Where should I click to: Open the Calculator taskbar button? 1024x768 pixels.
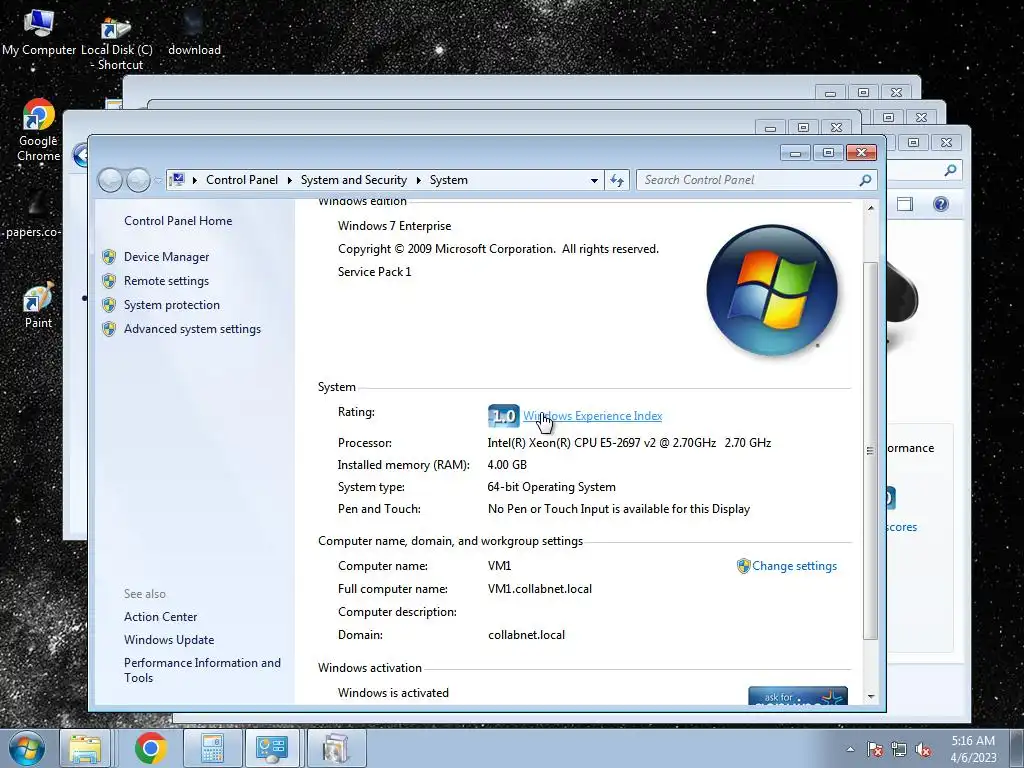point(212,748)
